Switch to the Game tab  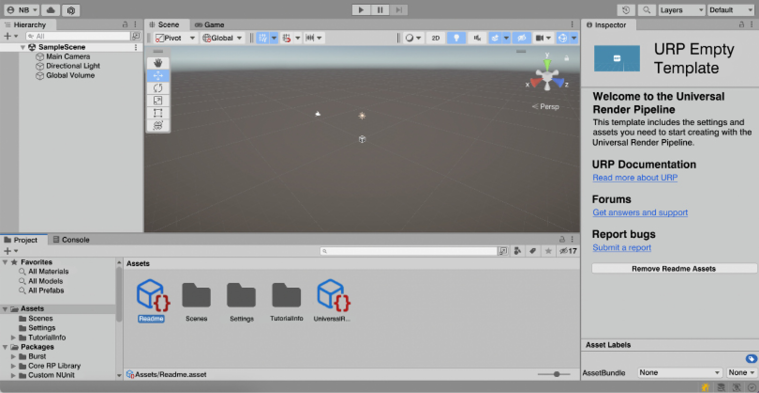coord(209,25)
